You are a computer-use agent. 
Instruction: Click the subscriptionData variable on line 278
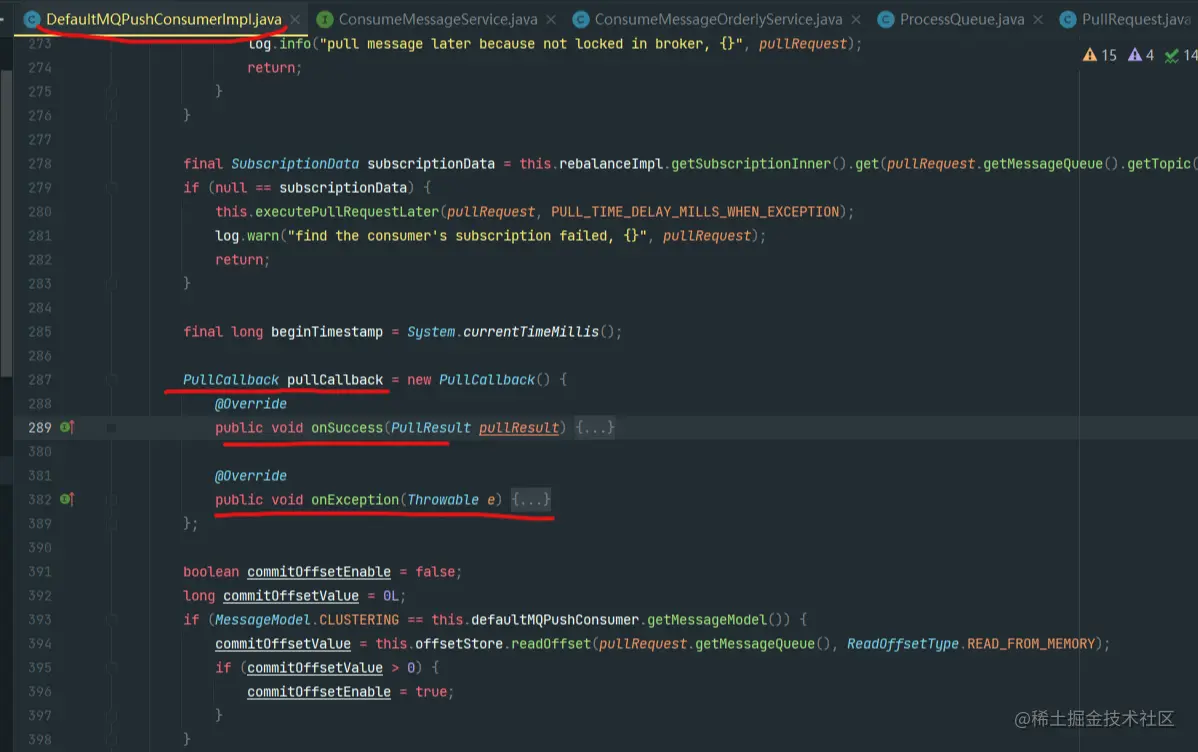(x=431, y=164)
